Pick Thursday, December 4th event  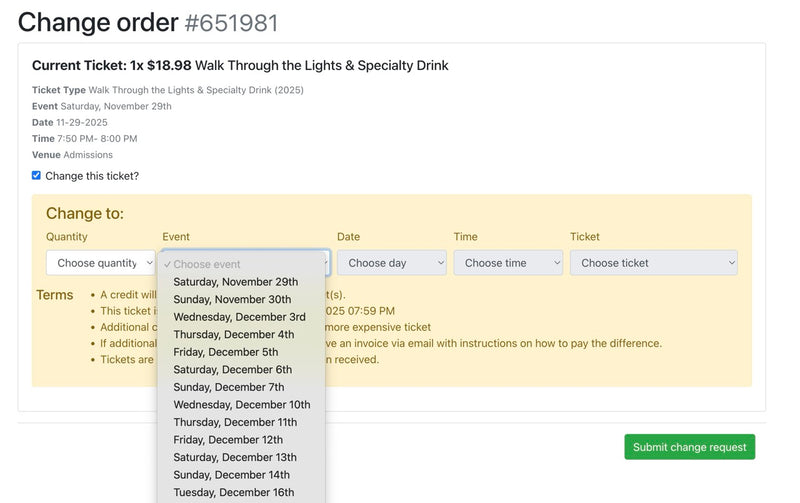click(x=234, y=335)
